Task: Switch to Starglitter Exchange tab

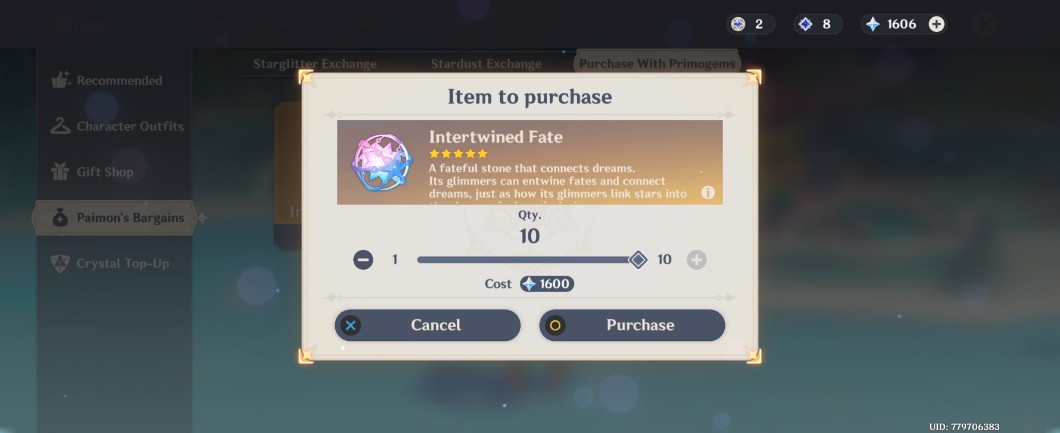Action: (315, 64)
